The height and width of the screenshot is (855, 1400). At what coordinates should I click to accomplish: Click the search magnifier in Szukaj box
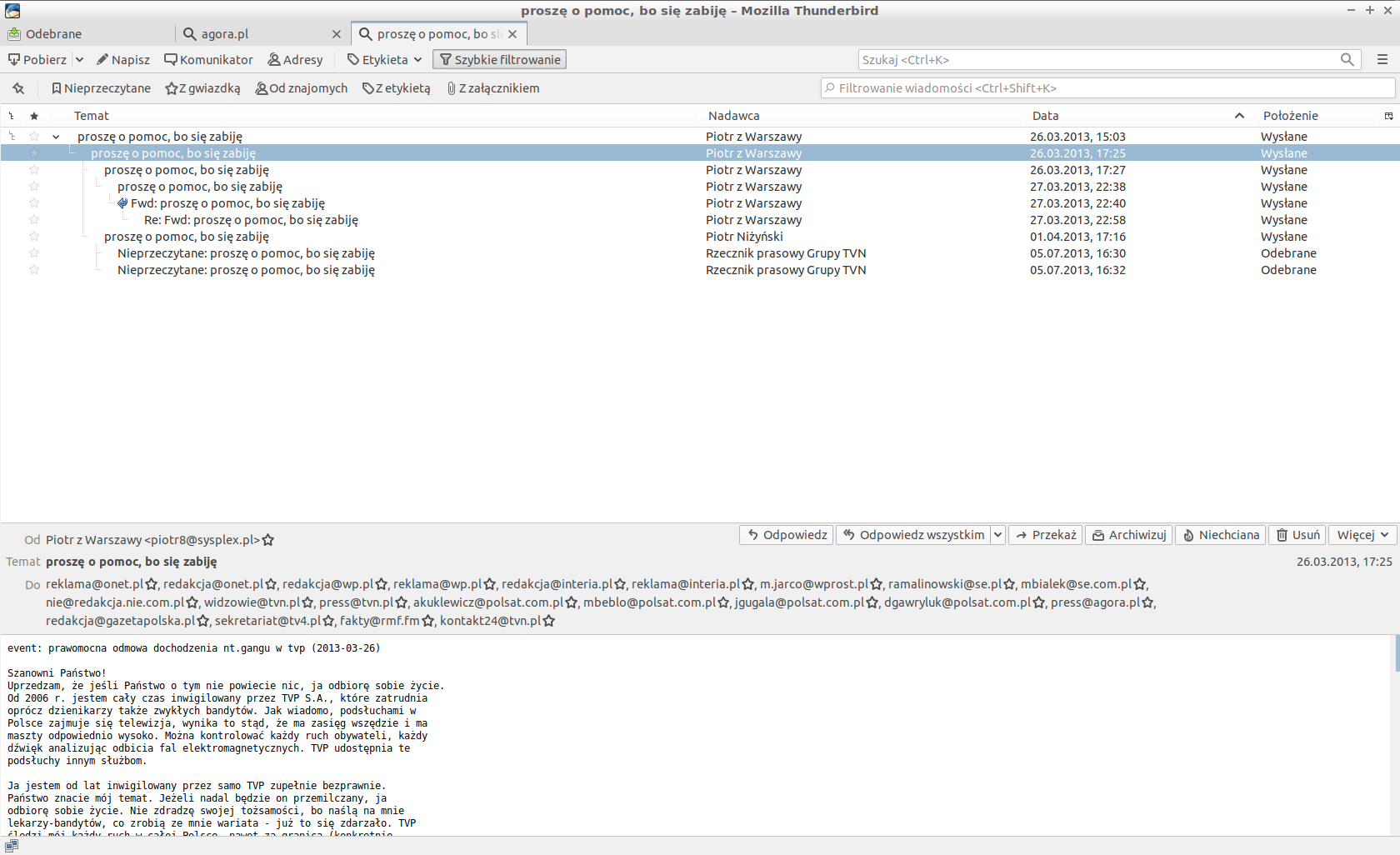(x=1347, y=60)
